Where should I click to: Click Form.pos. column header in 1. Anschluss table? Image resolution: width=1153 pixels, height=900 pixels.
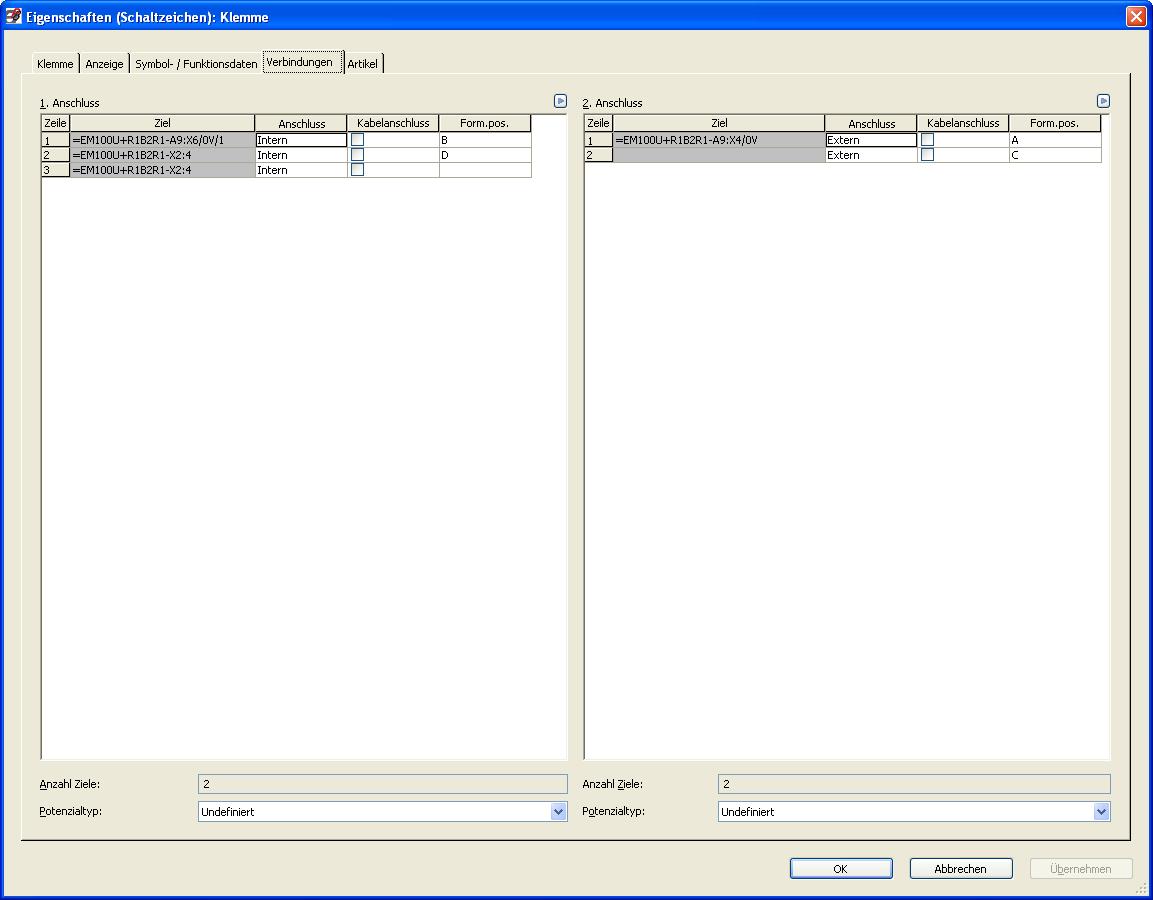pyautogui.click(x=485, y=123)
